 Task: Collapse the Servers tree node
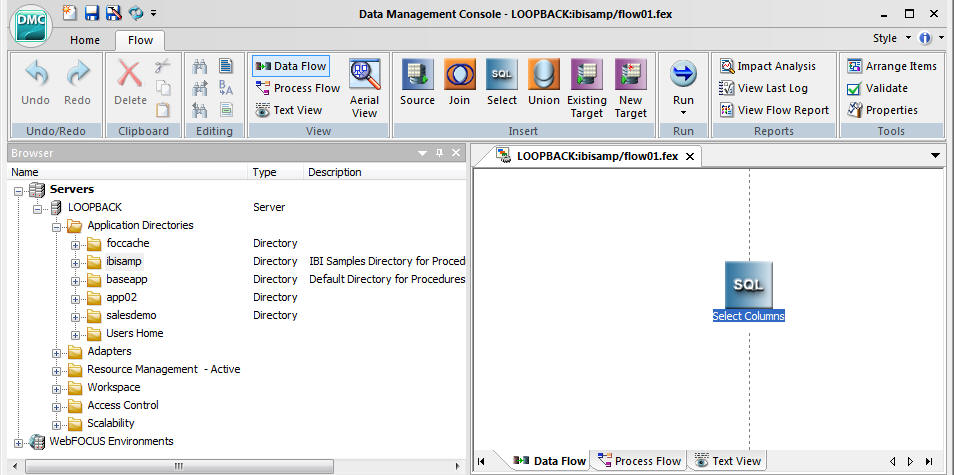point(18,191)
